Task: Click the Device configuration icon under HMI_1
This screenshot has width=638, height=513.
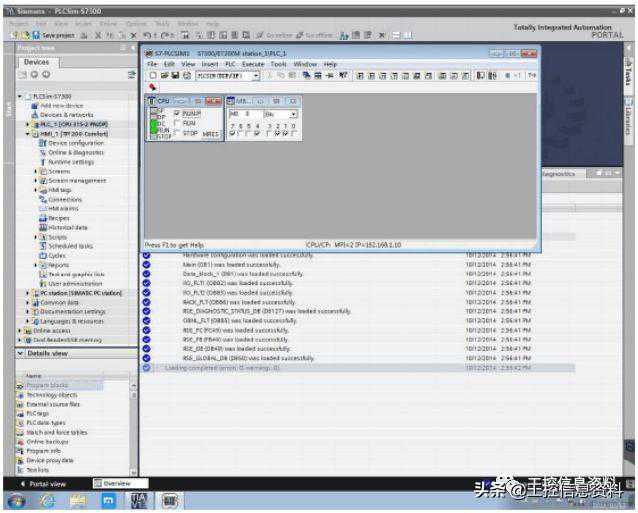Action: (x=44, y=143)
